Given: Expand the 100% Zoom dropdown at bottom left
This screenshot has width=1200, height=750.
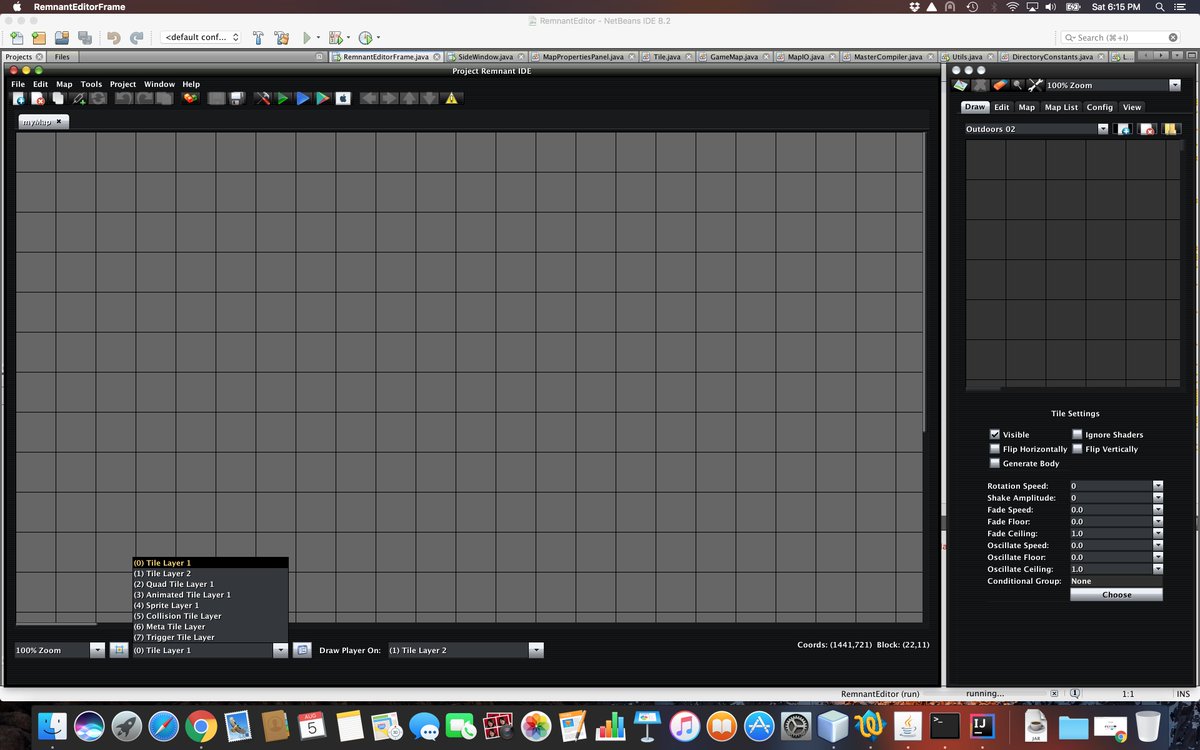Looking at the screenshot, I should [x=97, y=649].
